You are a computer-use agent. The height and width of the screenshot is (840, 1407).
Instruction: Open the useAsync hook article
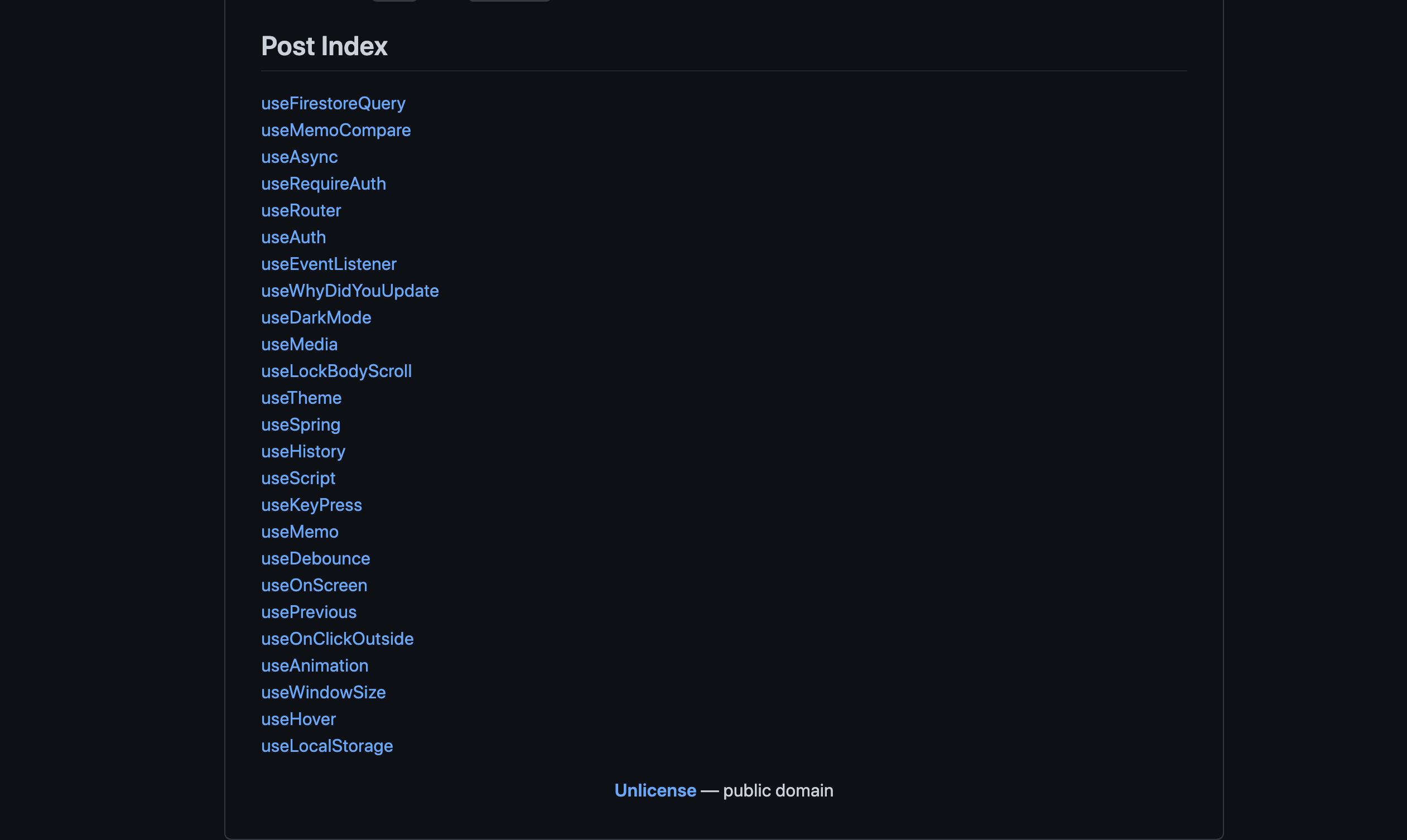pyautogui.click(x=299, y=157)
